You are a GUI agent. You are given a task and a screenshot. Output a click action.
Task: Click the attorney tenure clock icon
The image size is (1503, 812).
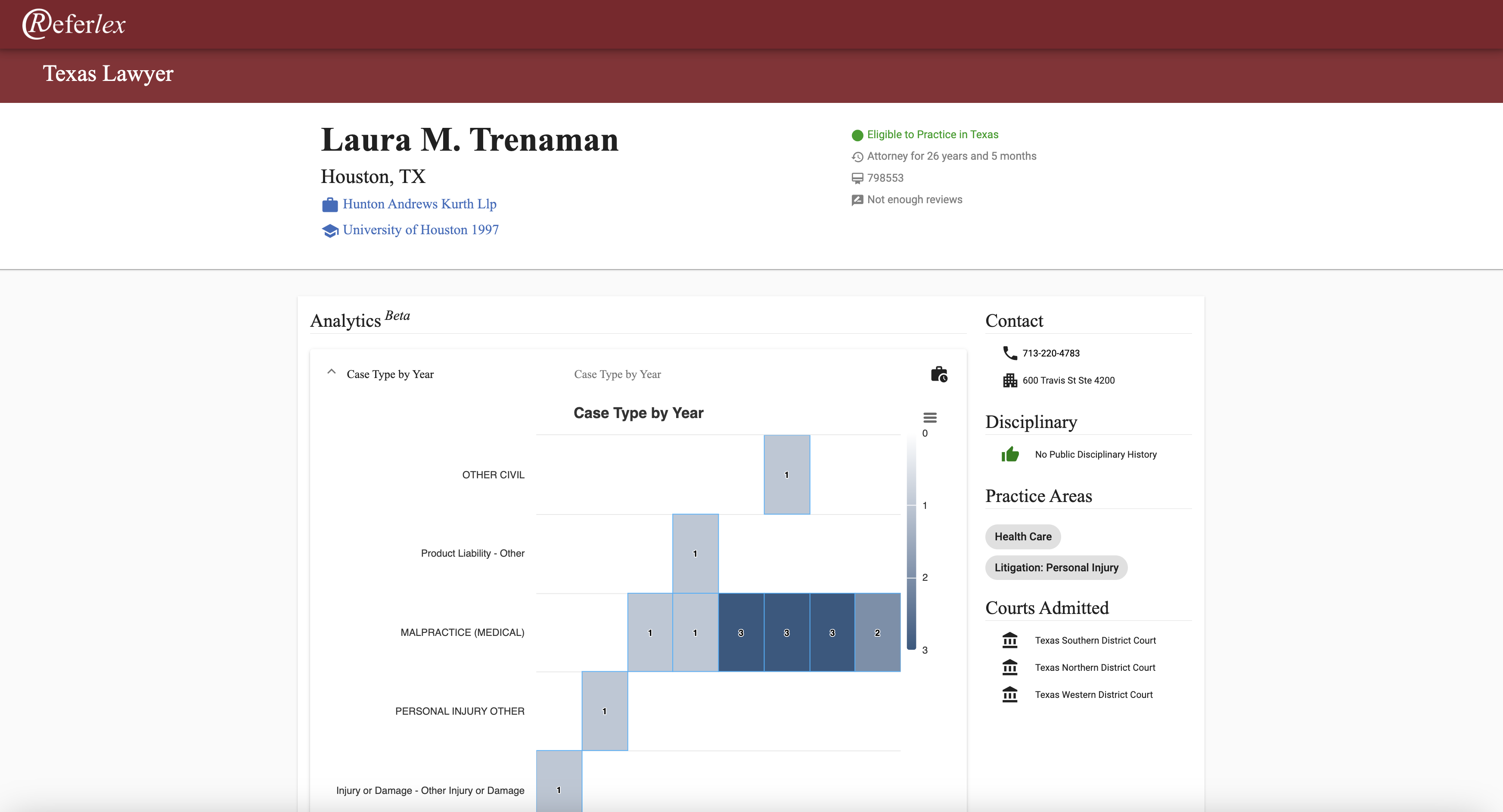tap(857, 157)
